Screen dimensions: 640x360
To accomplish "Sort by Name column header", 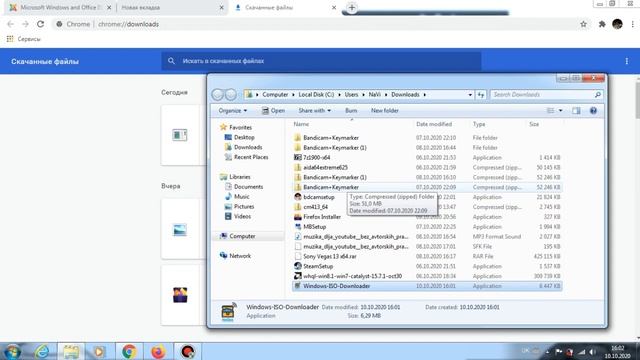I will pos(301,124).
